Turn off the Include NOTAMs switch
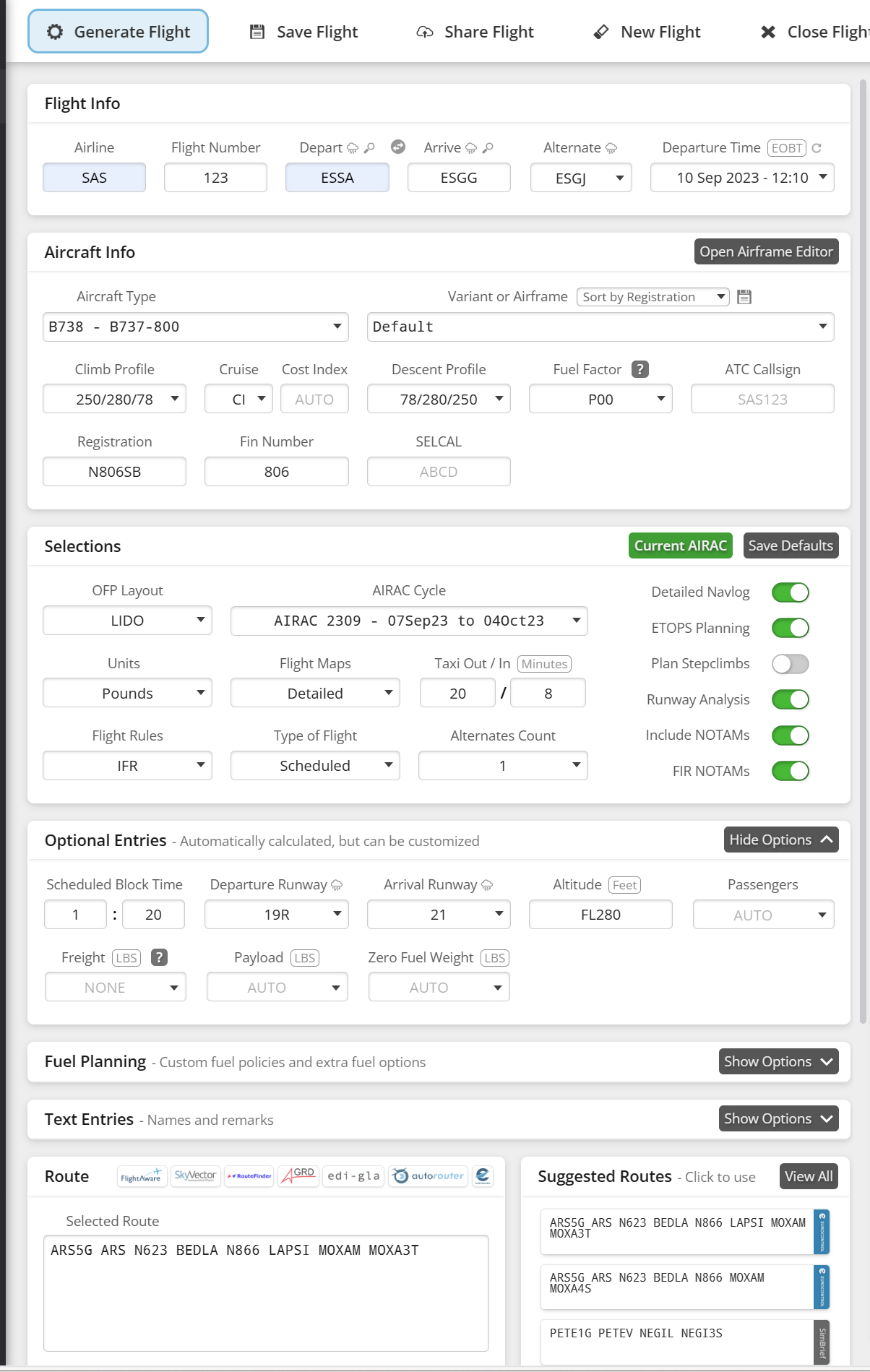 pyautogui.click(x=790, y=735)
